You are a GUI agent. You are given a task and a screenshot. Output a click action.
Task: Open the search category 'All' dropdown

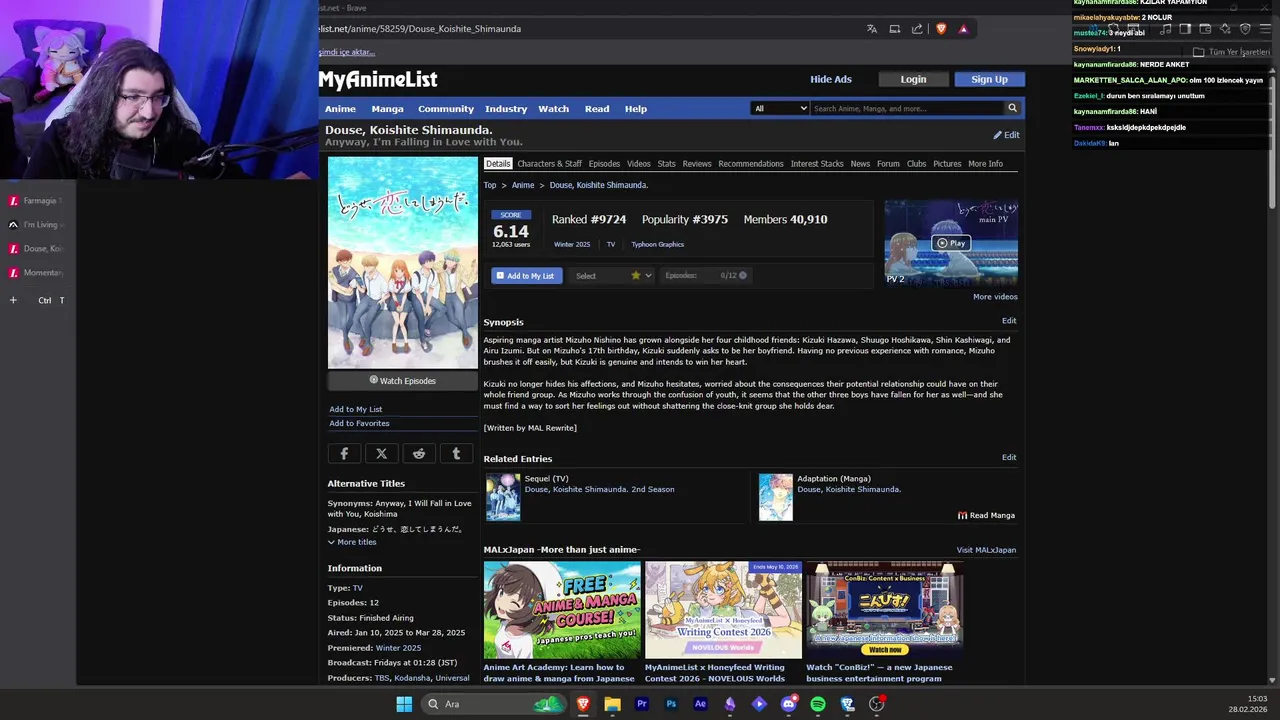[x=780, y=108]
